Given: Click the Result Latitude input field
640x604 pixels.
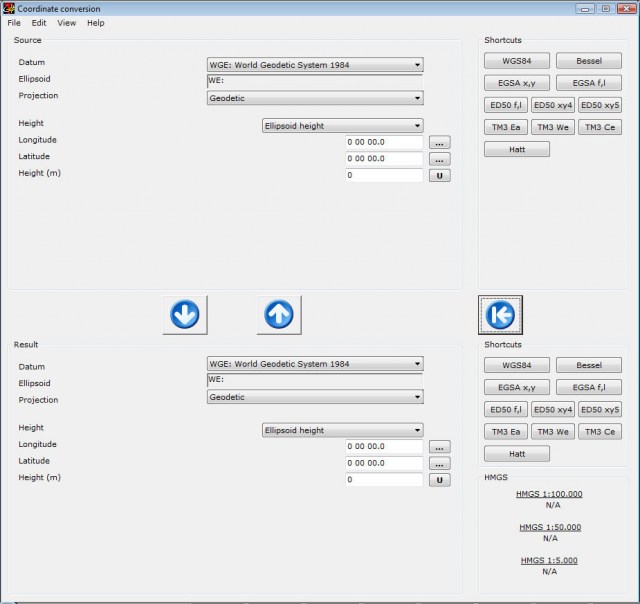Looking at the screenshot, I should pyautogui.click(x=384, y=464).
